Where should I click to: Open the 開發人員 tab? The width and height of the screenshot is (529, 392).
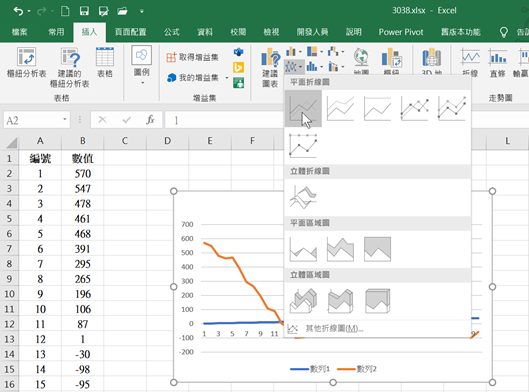(312, 32)
